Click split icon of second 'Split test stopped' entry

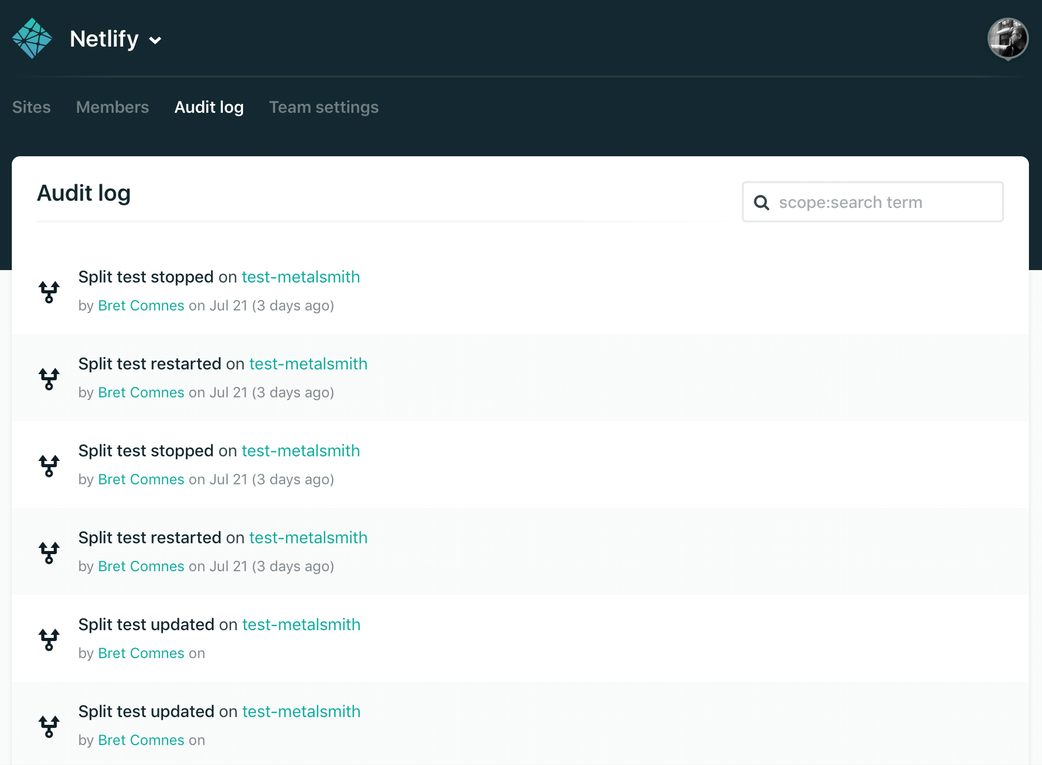pyautogui.click(x=49, y=466)
